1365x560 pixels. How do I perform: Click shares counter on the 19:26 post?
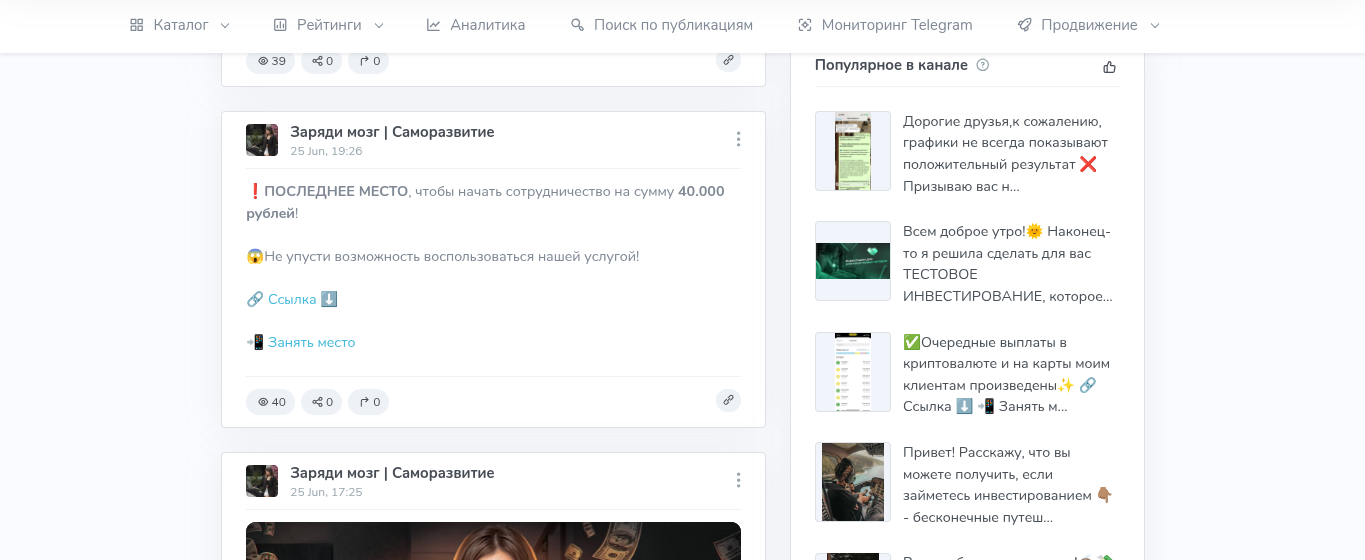(322, 402)
